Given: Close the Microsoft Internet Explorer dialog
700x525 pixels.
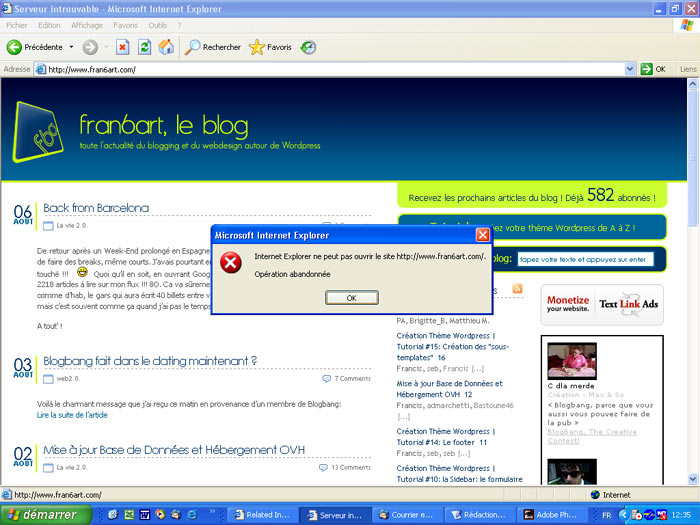Looking at the screenshot, I should coord(483,235).
